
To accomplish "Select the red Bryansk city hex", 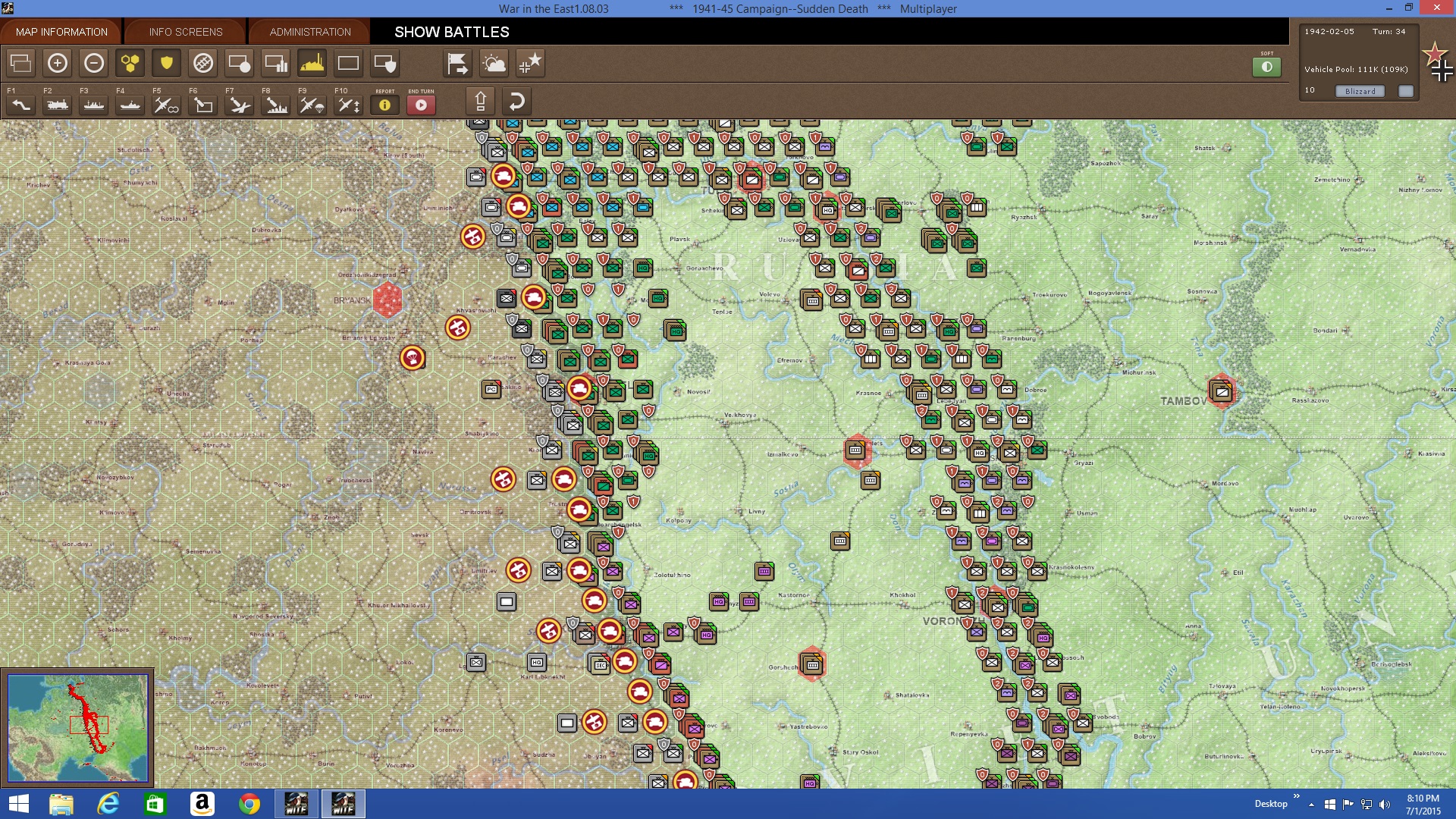I will (388, 300).
